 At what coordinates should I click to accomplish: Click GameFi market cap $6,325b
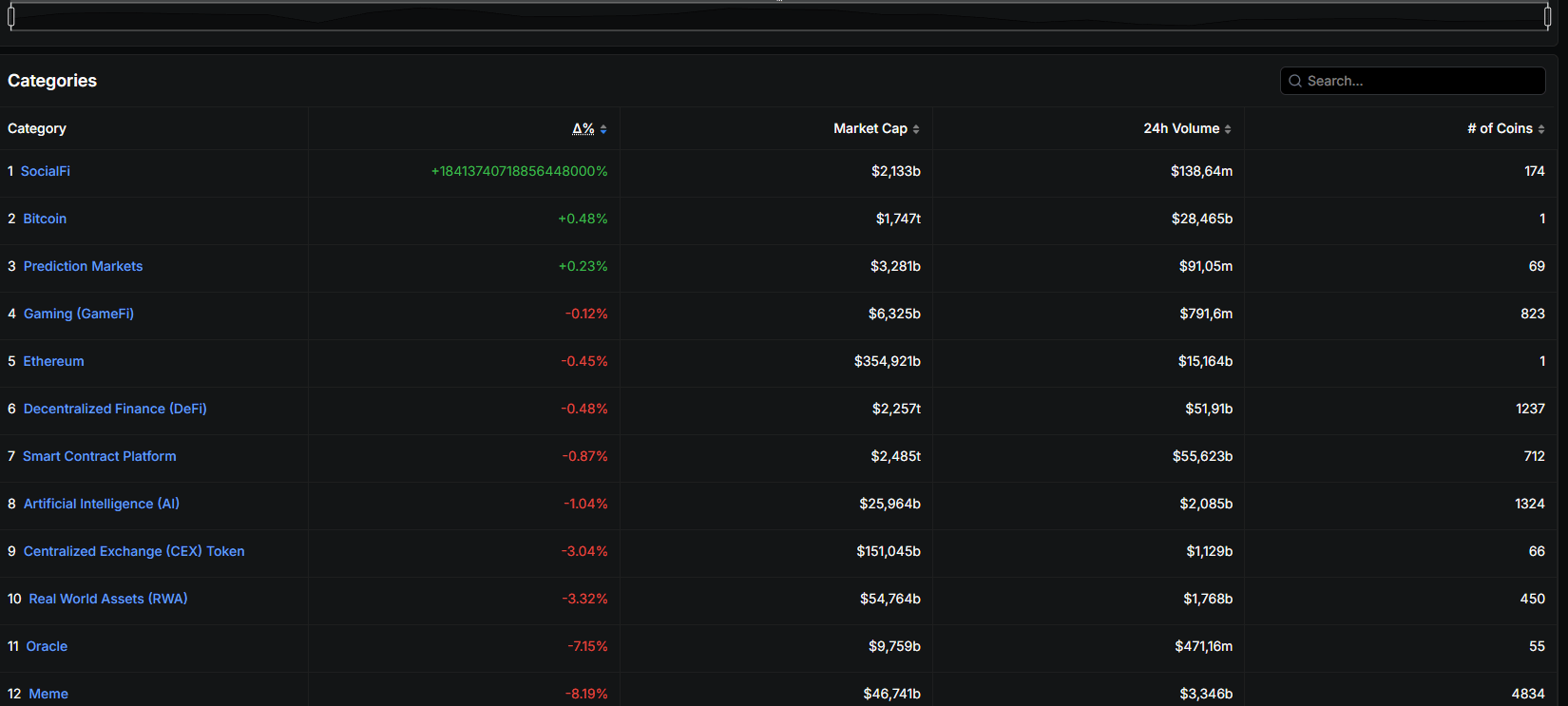pyautogui.click(x=894, y=314)
